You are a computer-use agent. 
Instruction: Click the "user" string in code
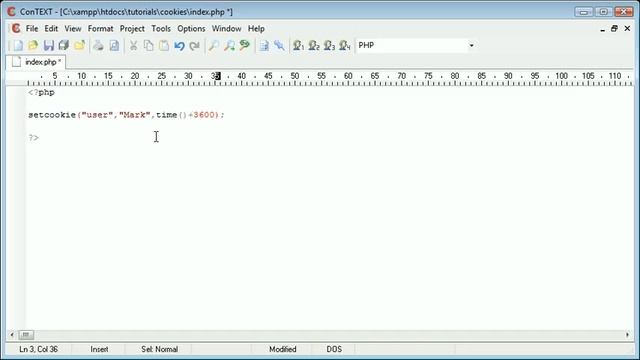point(97,115)
